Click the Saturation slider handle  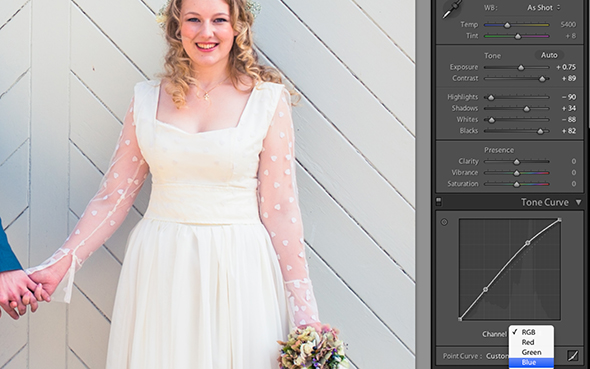point(517,185)
